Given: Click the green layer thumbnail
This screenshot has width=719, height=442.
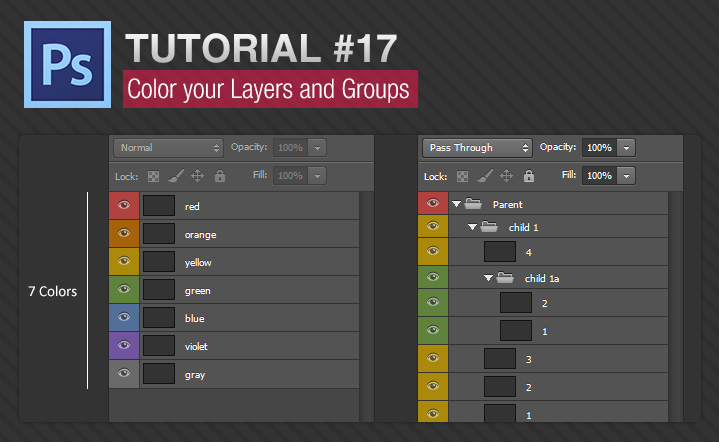Looking at the screenshot, I should coord(159,290).
